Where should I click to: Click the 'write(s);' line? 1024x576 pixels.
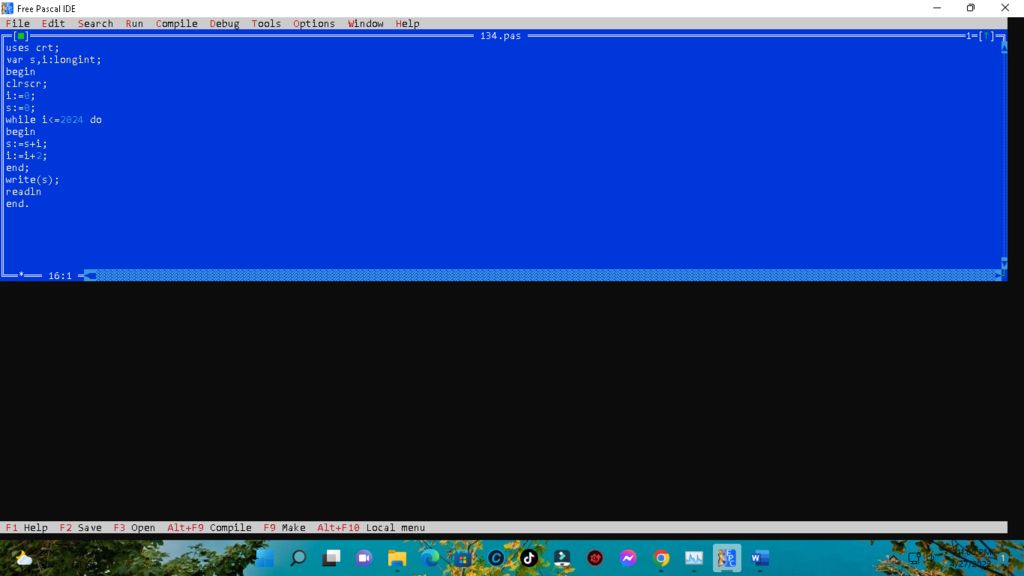32,180
